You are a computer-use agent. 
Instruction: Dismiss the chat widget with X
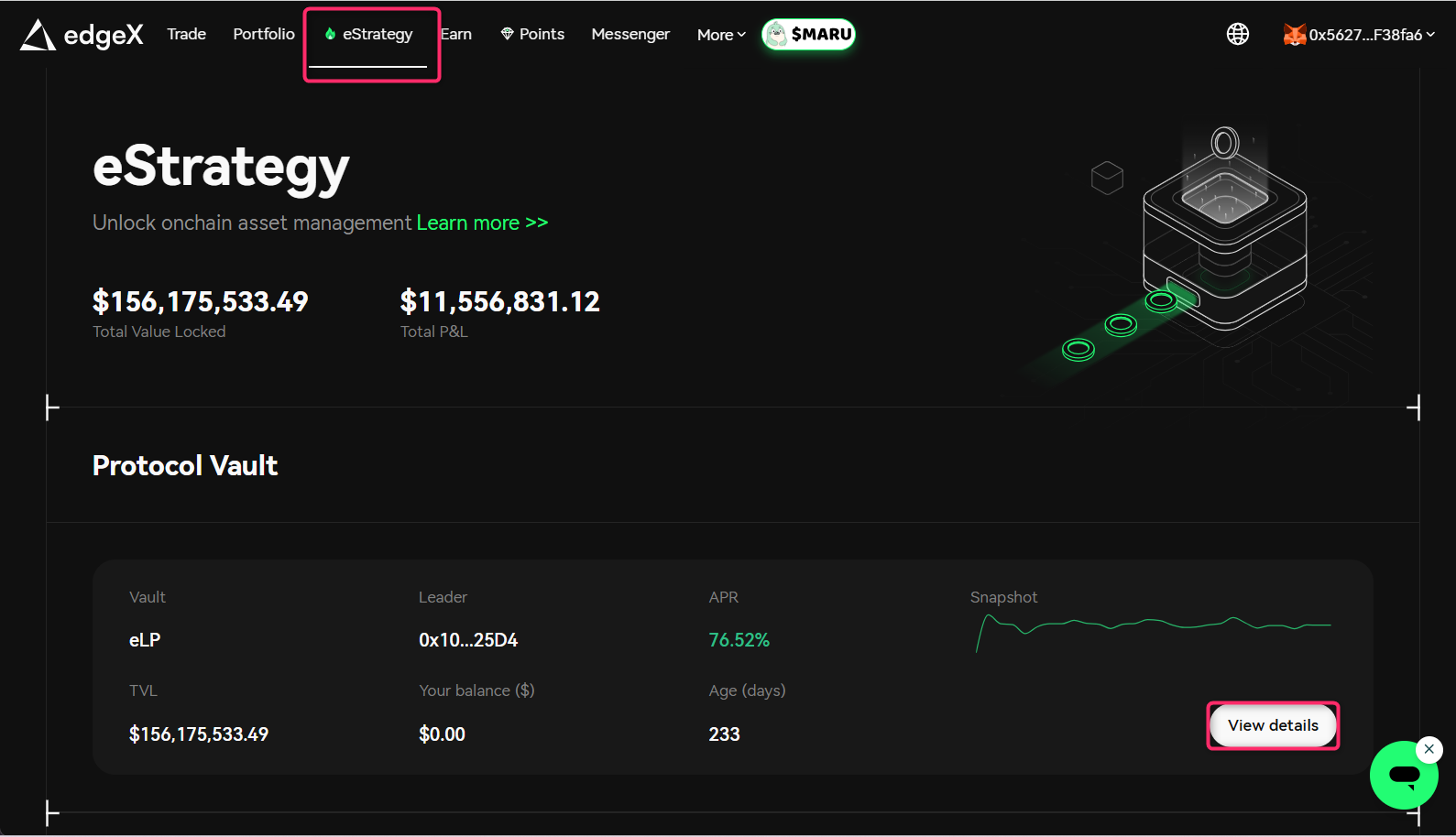(x=1429, y=749)
